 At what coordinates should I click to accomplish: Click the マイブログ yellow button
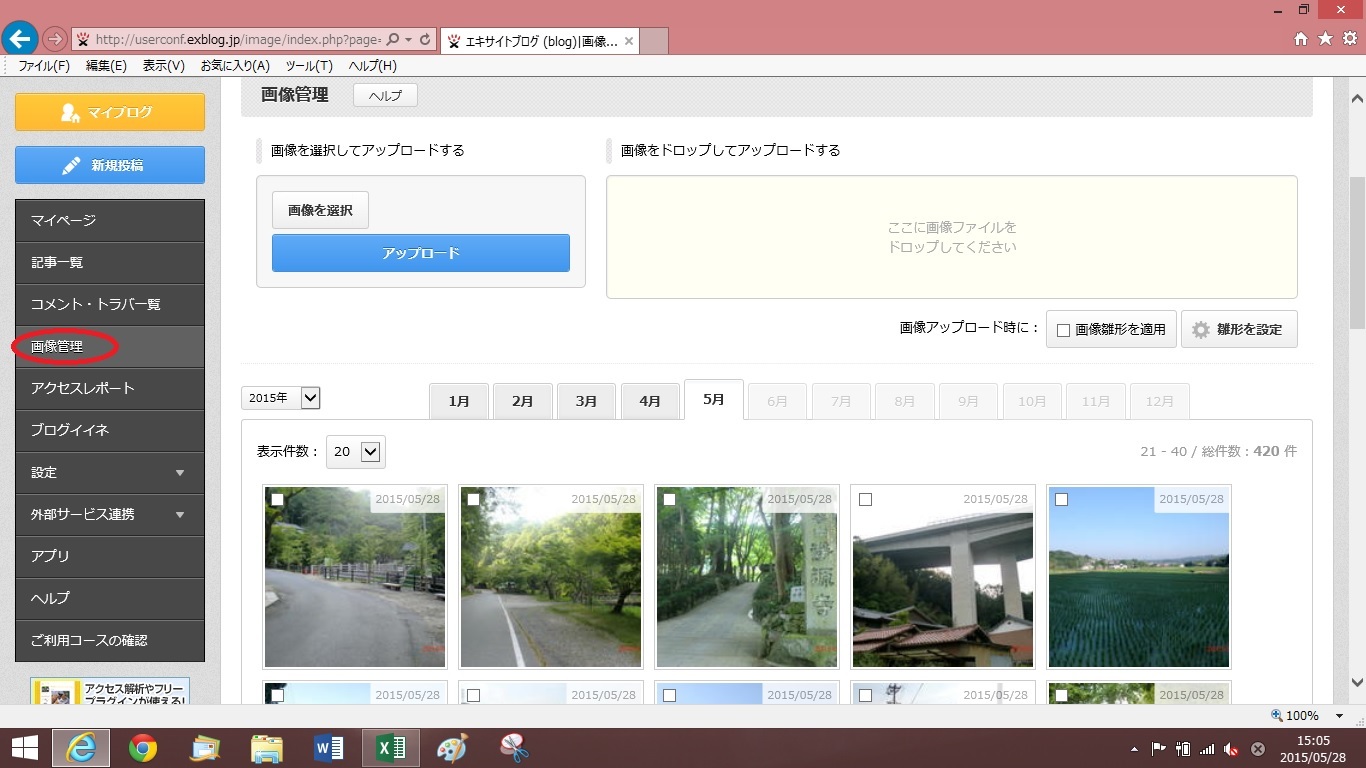pyautogui.click(x=110, y=112)
